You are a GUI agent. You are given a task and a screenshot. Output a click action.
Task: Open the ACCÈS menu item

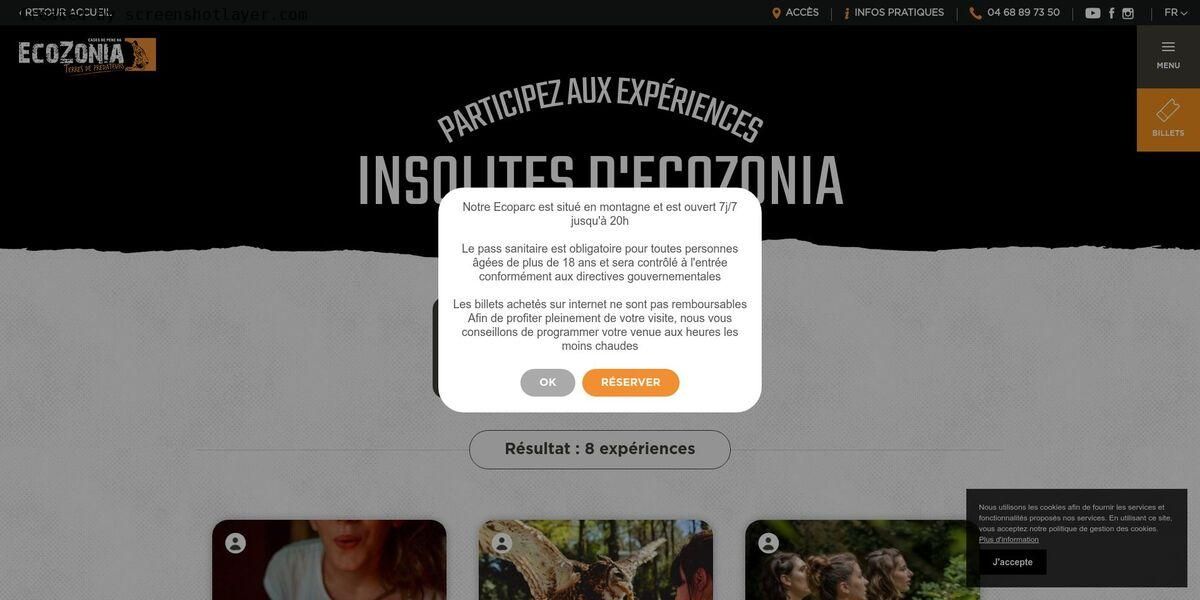[x=802, y=13]
